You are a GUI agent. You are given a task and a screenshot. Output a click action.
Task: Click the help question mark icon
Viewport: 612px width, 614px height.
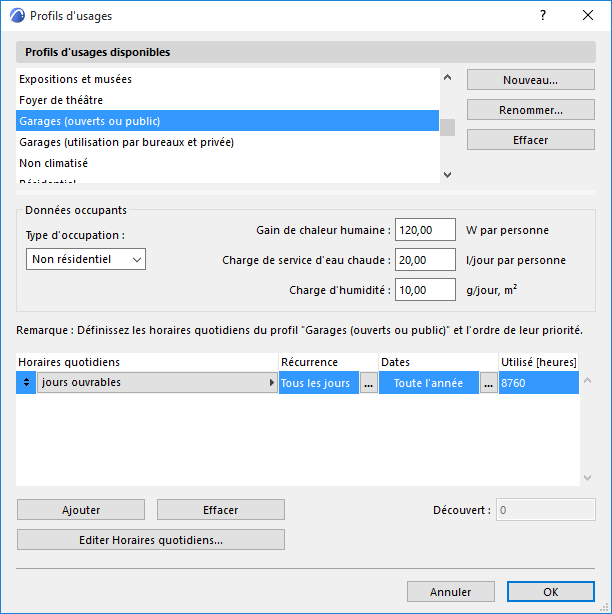tap(542, 15)
